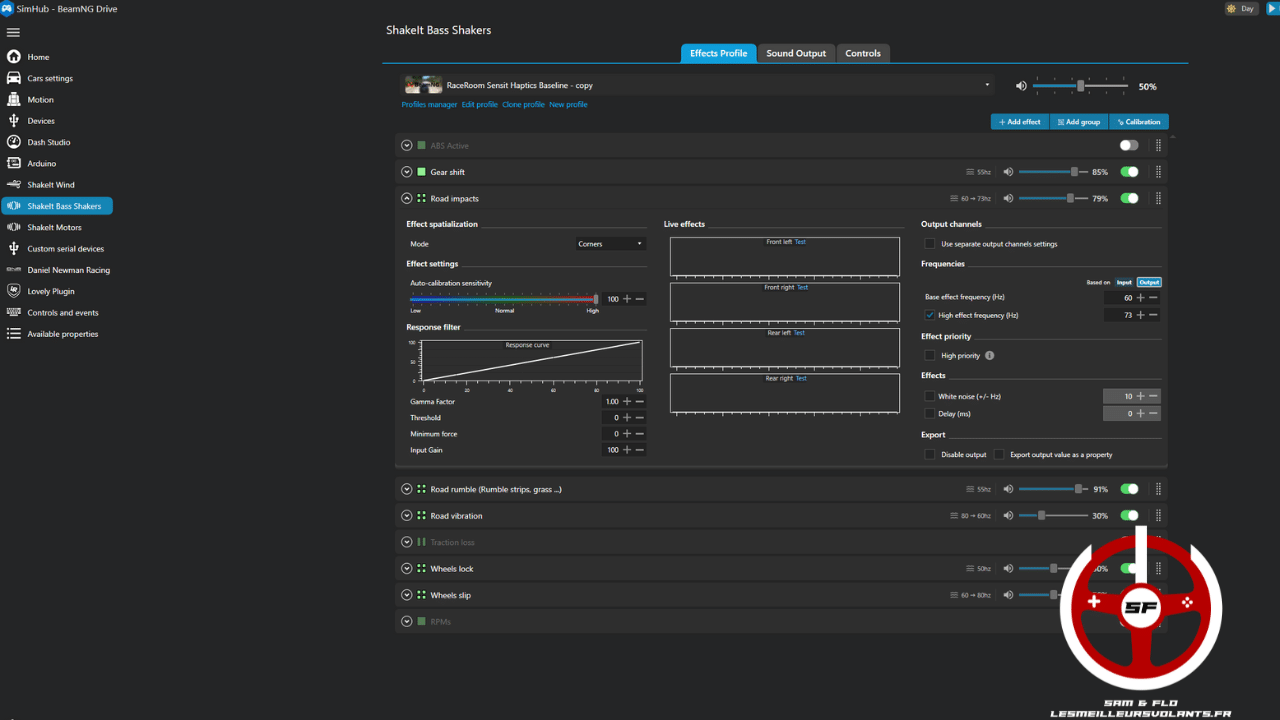Open Cars settings via car icon
1280x720 pixels.
(14, 78)
